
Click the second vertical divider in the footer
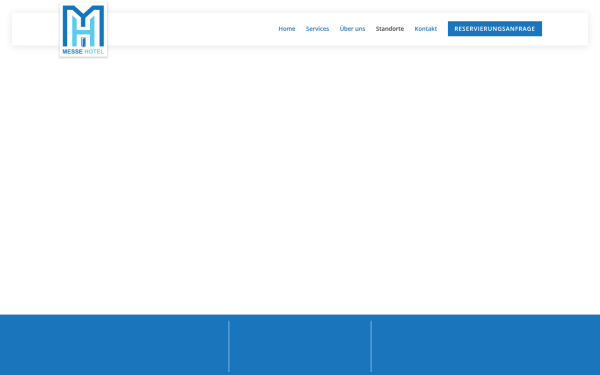pos(371,346)
